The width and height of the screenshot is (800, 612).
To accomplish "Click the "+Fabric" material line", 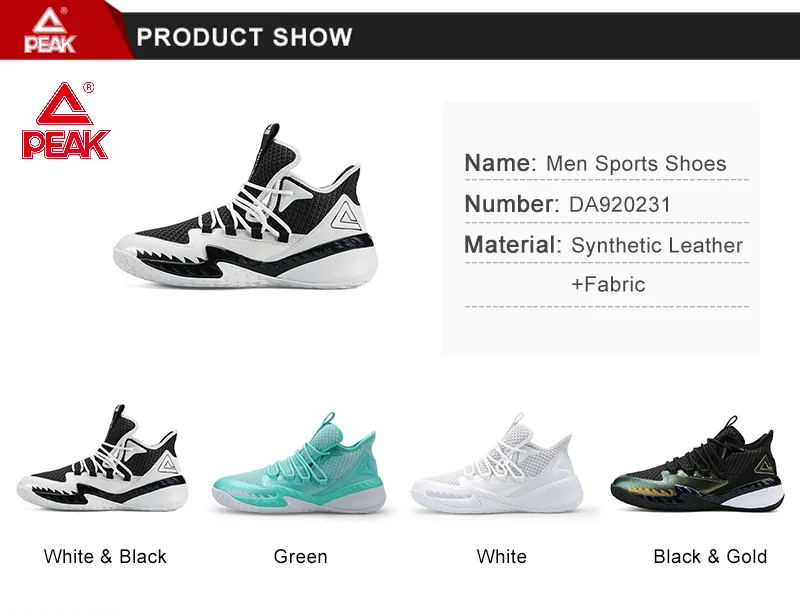I will pyautogui.click(x=608, y=284).
